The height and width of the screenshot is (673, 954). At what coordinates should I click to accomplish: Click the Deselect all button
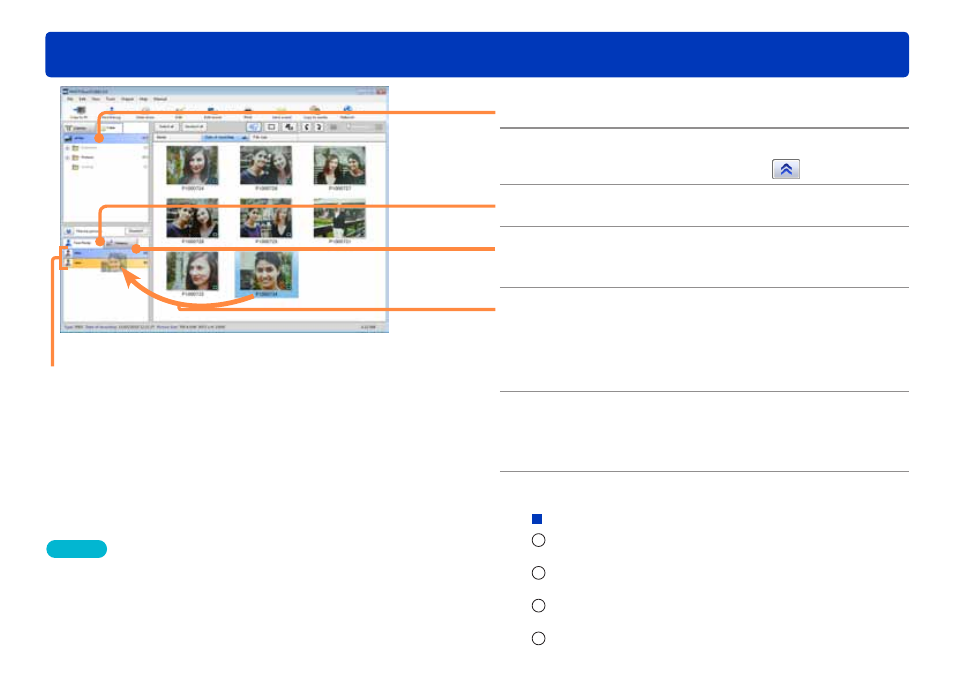194,127
